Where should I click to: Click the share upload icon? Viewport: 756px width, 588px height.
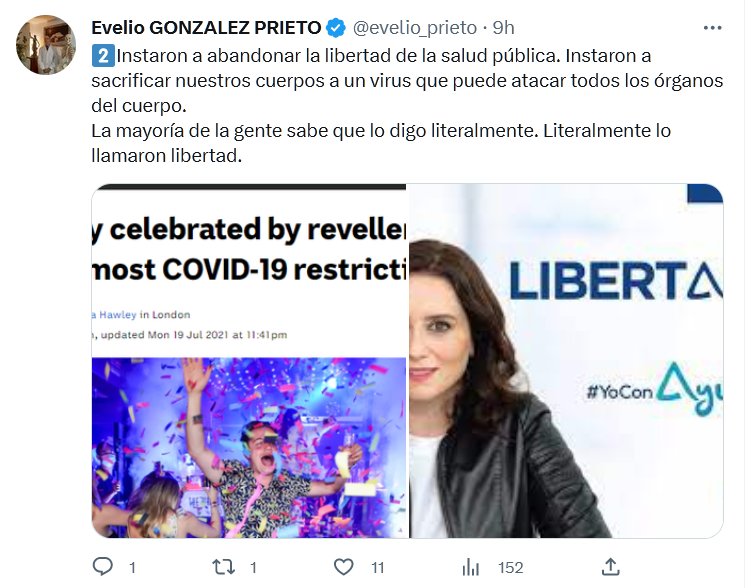coord(610,567)
